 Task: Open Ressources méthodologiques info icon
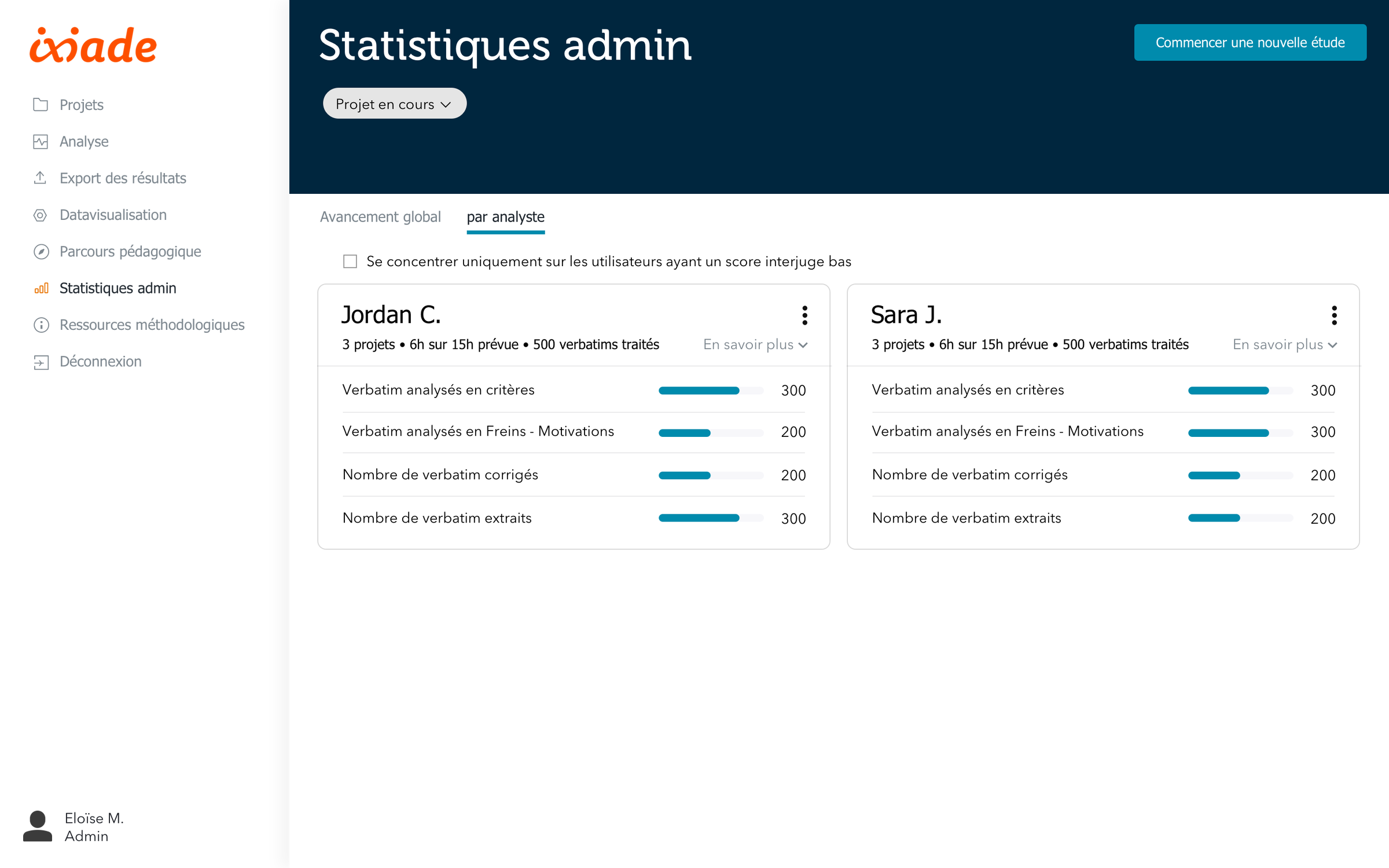41,325
